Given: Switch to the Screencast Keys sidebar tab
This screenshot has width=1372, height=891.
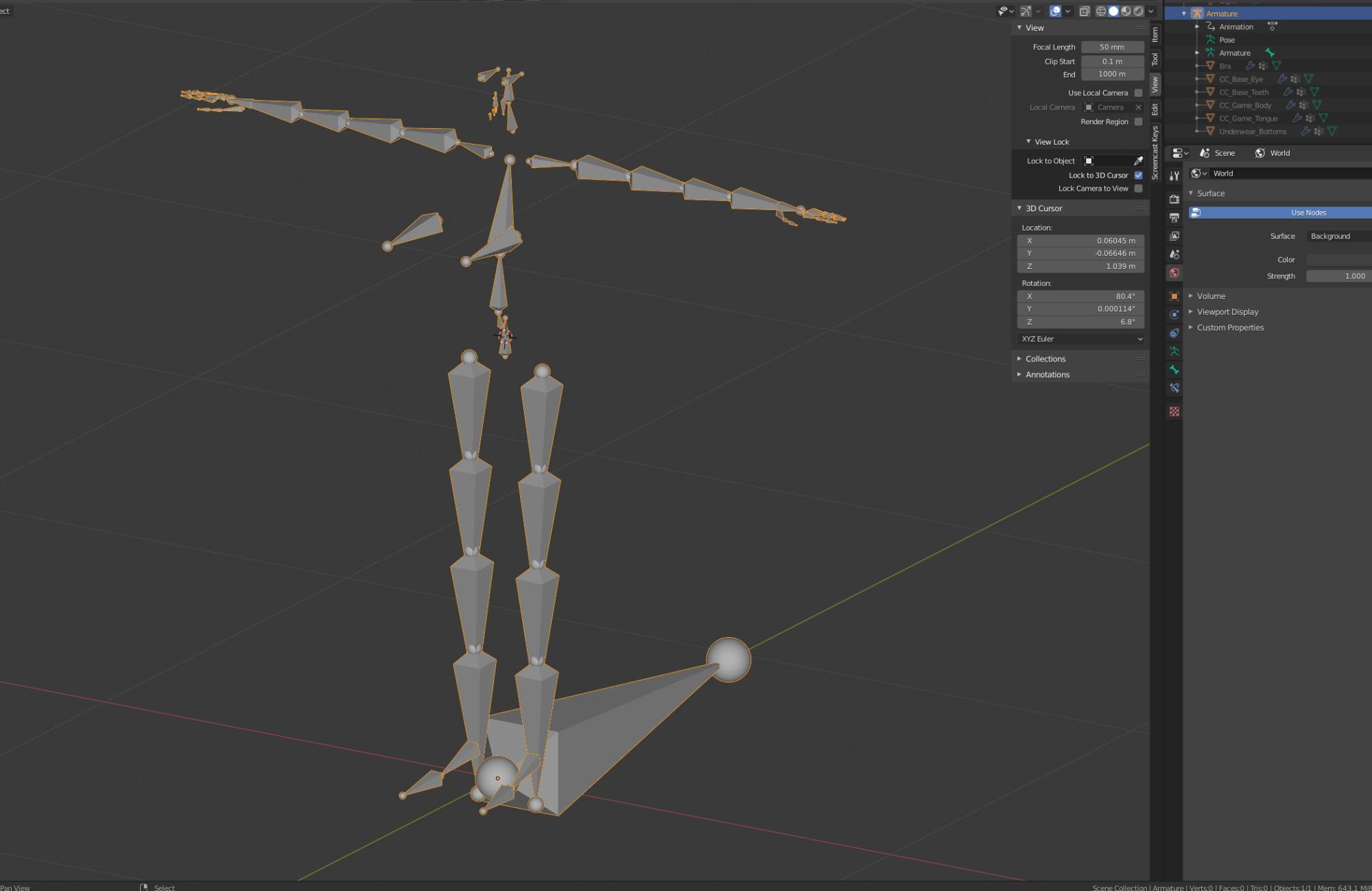Looking at the screenshot, I should pos(1155,152).
